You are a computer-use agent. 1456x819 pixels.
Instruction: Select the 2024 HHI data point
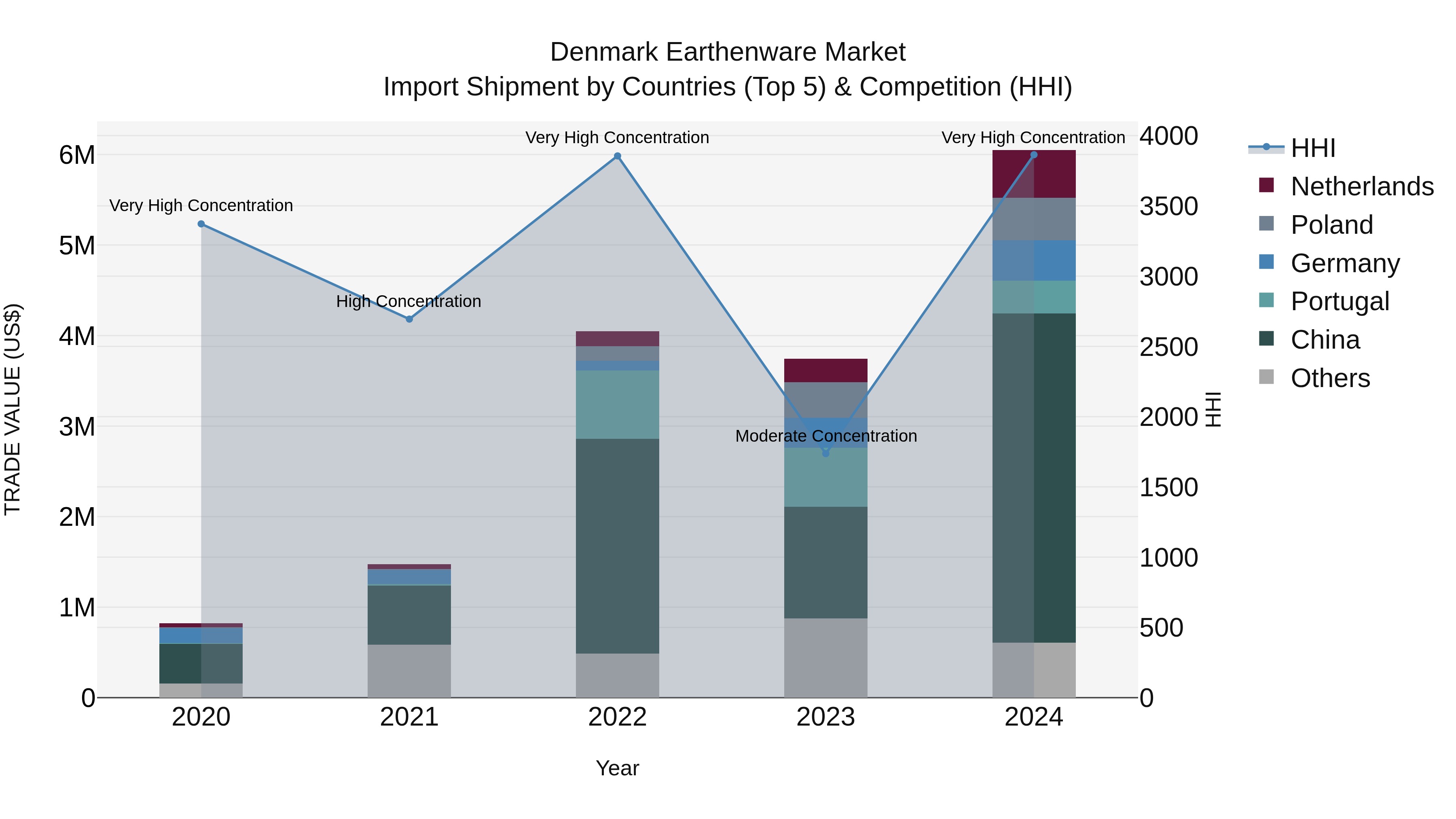pyautogui.click(x=1034, y=155)
